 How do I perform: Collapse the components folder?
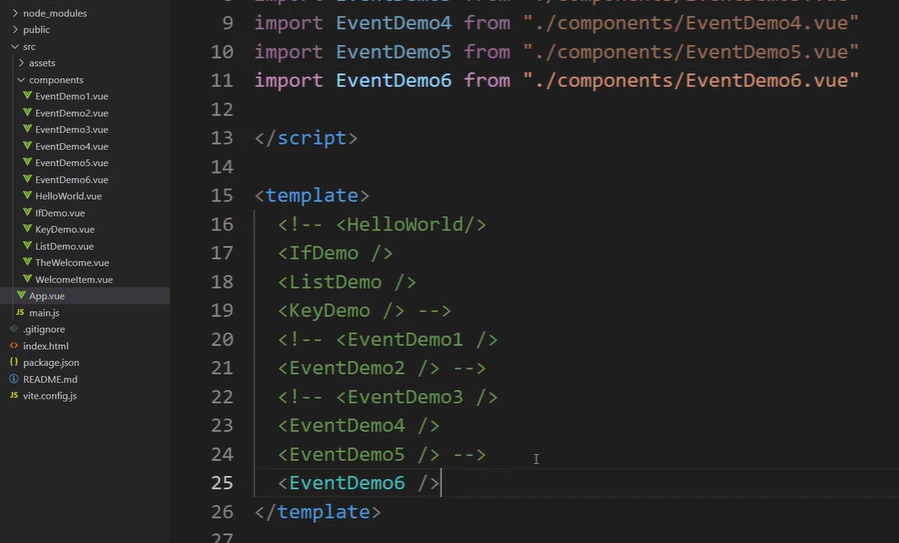click(x=21, y=80)
